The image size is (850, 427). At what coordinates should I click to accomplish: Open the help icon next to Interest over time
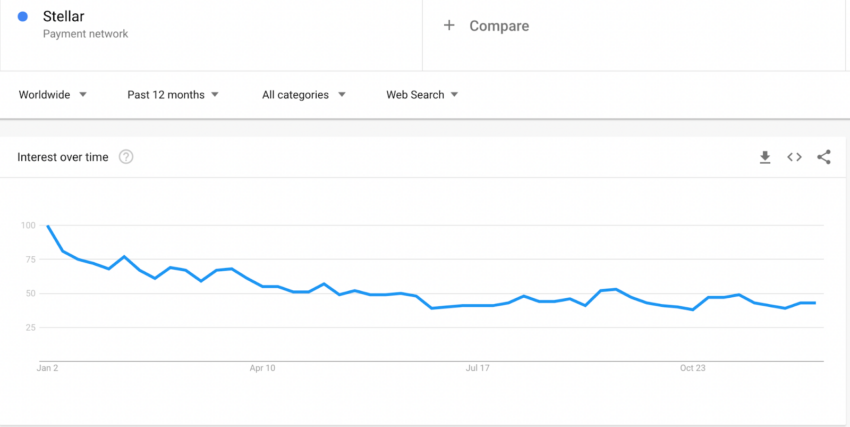[x=126, y=157]
